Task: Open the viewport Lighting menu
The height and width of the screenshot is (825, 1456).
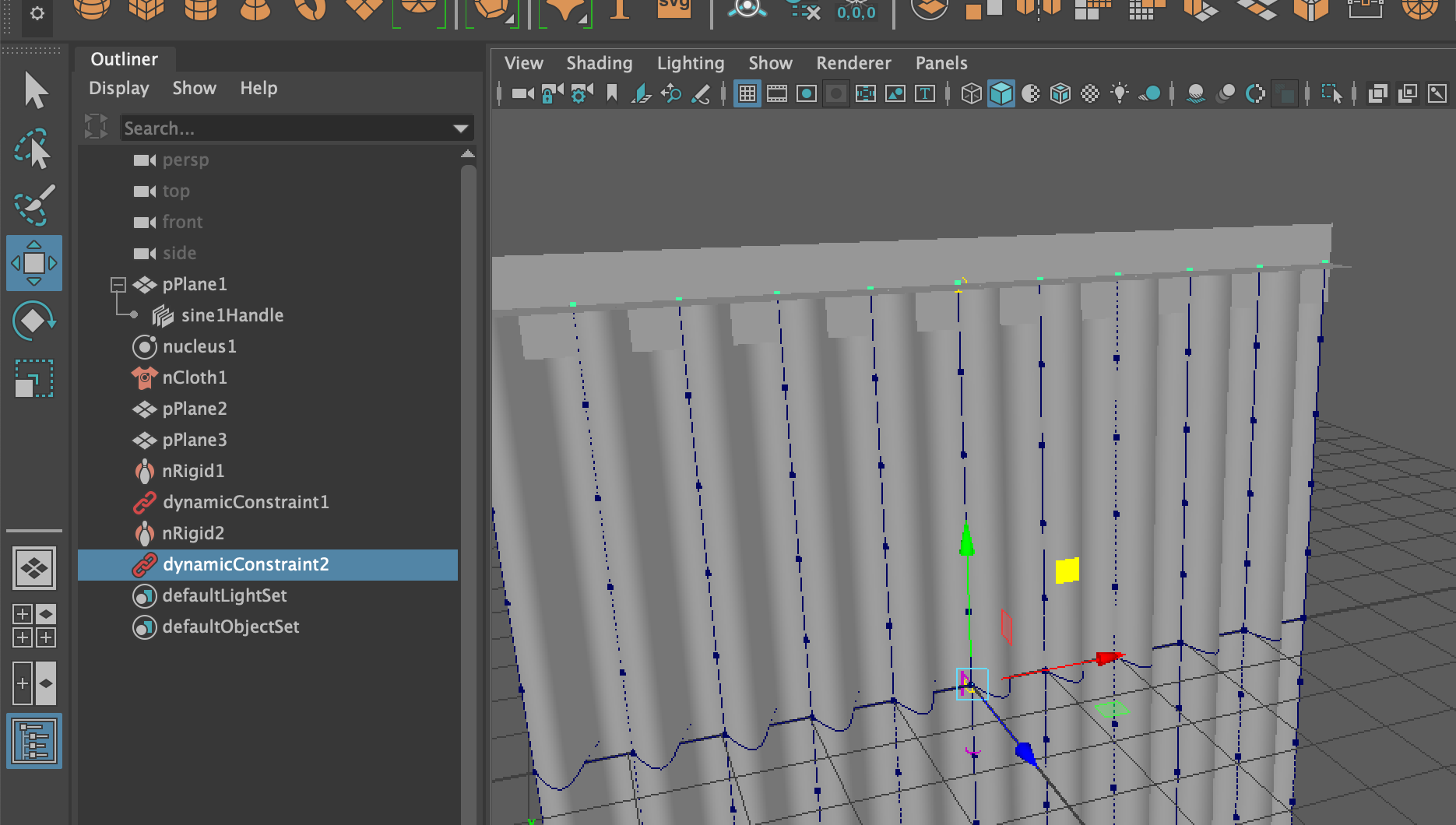Action: (691, 64)
